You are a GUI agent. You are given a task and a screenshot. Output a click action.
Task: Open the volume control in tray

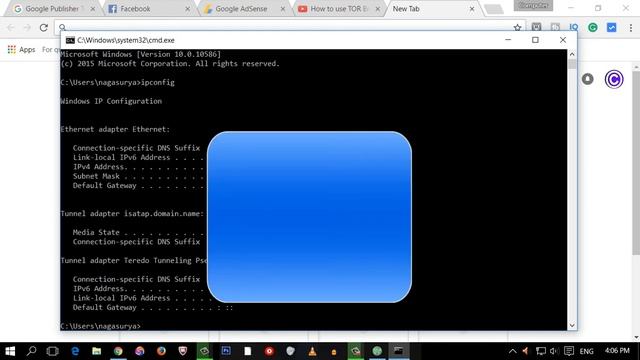tap(554, 351)
